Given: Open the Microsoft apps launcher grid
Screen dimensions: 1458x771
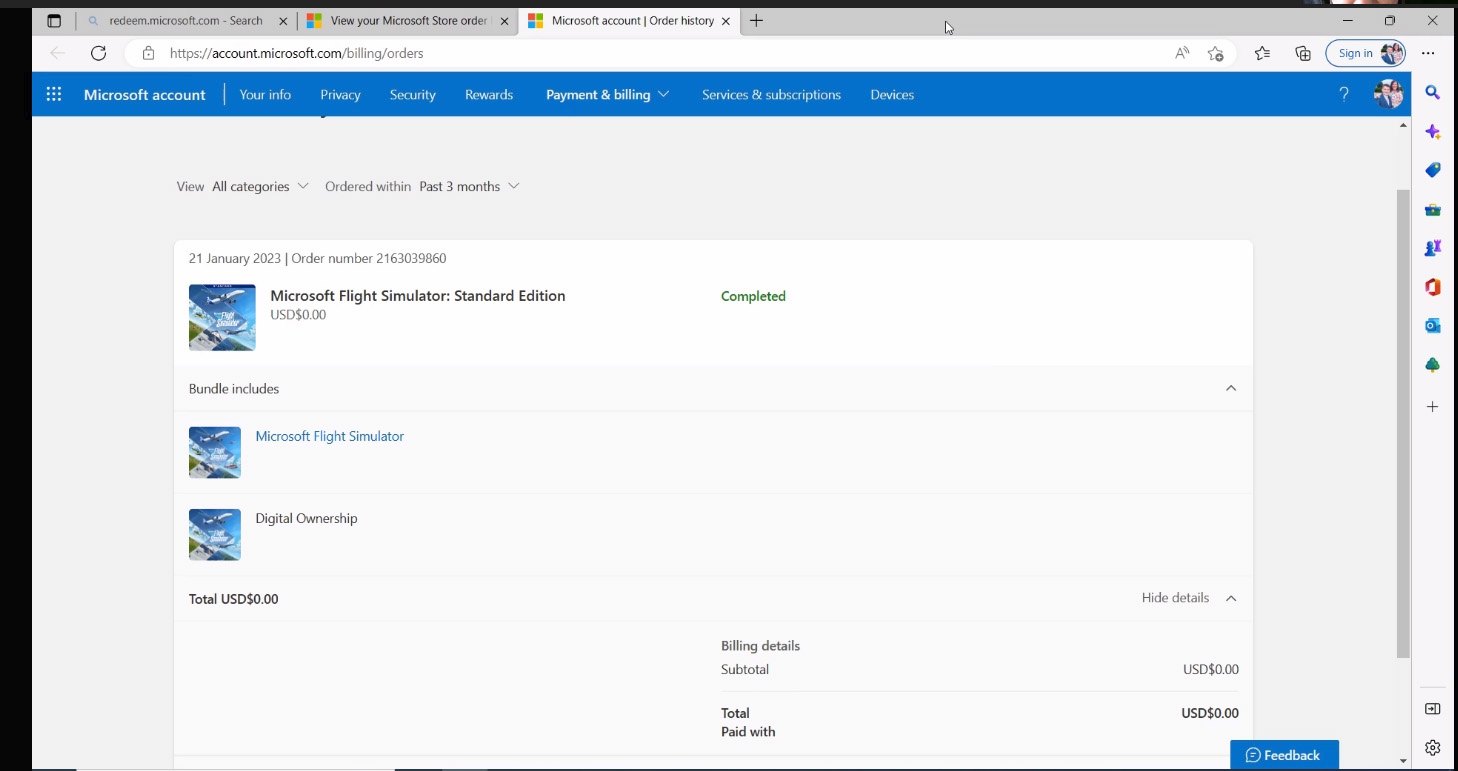Looking at the screenshot, I should (x=54, y=94).
